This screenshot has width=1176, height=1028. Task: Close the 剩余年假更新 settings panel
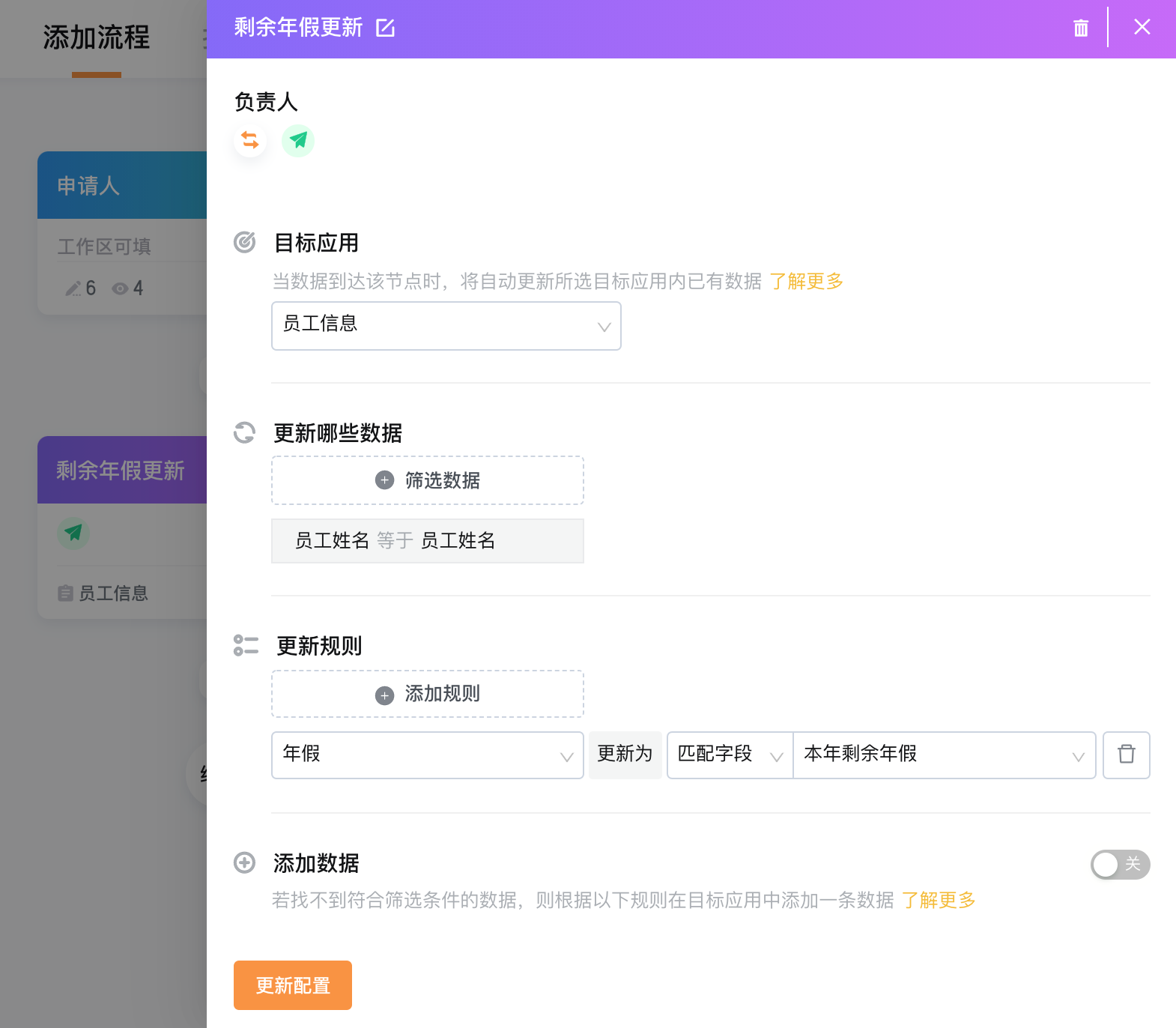(x=1142, y=28)
